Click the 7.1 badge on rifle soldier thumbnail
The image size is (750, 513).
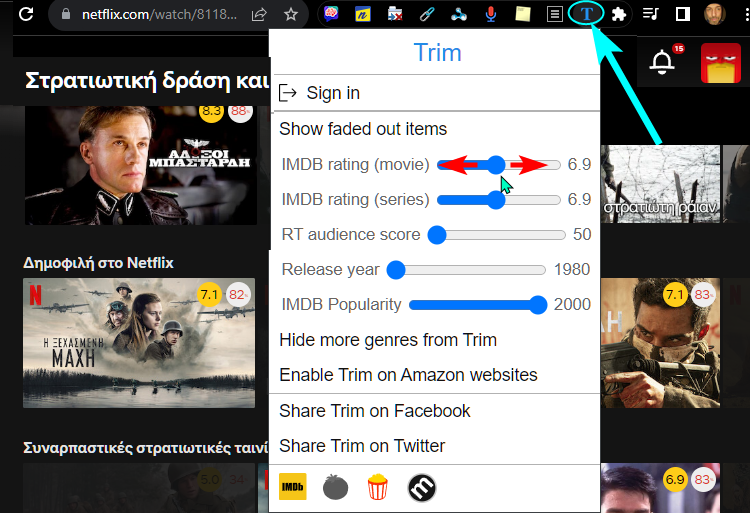675,295
